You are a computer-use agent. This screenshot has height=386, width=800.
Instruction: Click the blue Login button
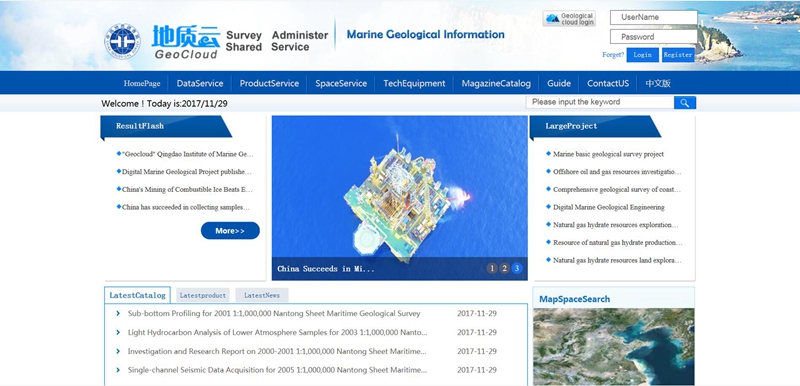[642, 55]
